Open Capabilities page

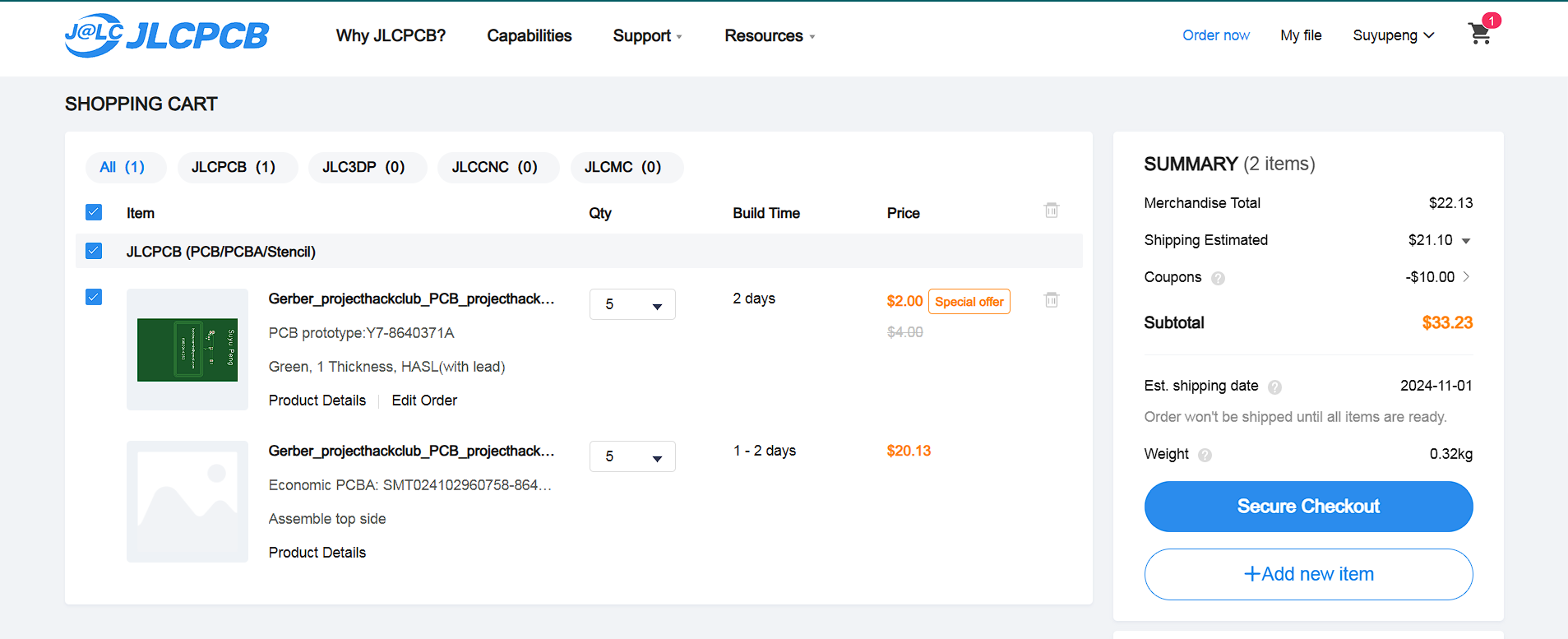529,35
